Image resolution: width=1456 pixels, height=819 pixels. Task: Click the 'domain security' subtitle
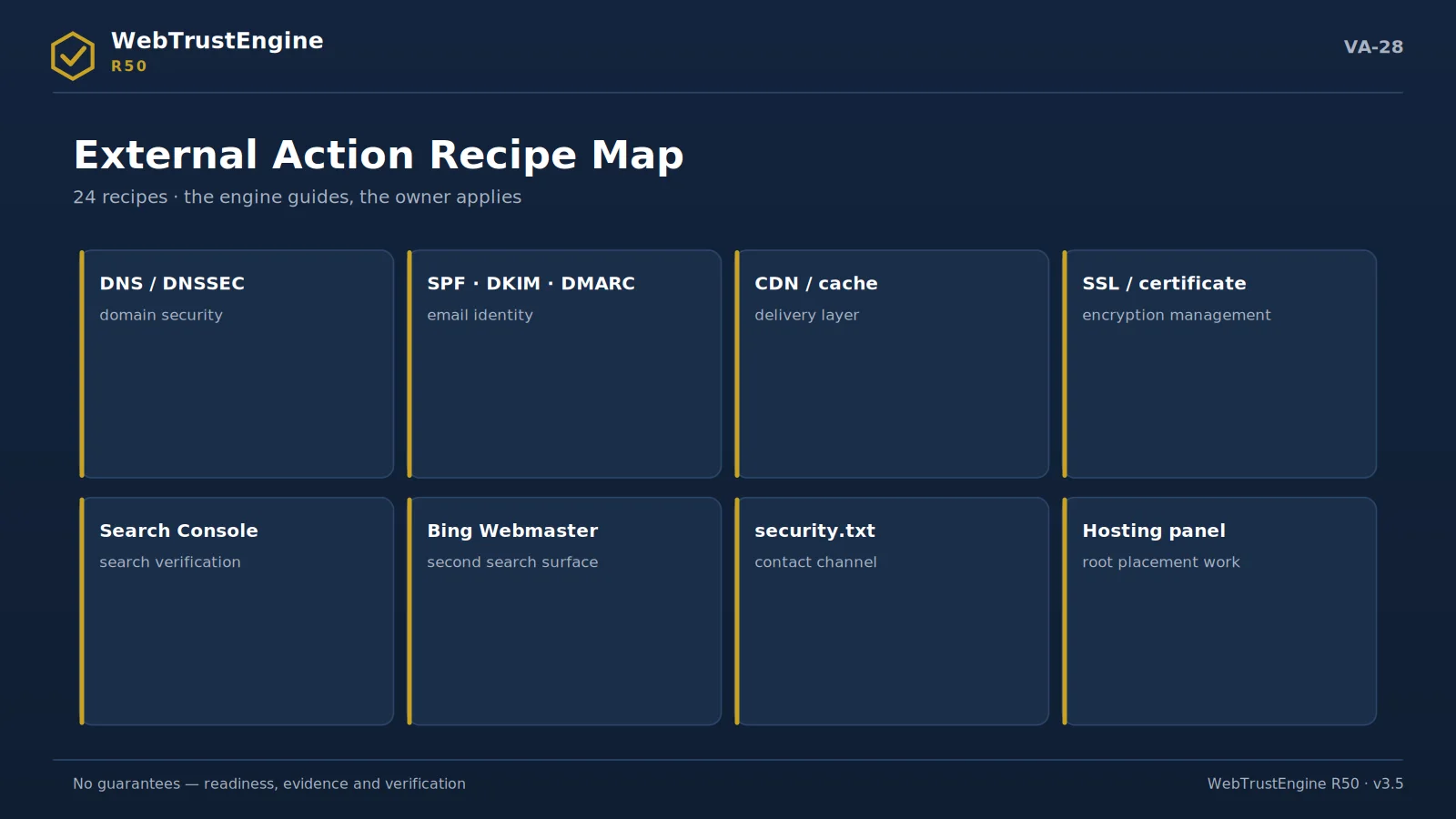pos(161,315)
